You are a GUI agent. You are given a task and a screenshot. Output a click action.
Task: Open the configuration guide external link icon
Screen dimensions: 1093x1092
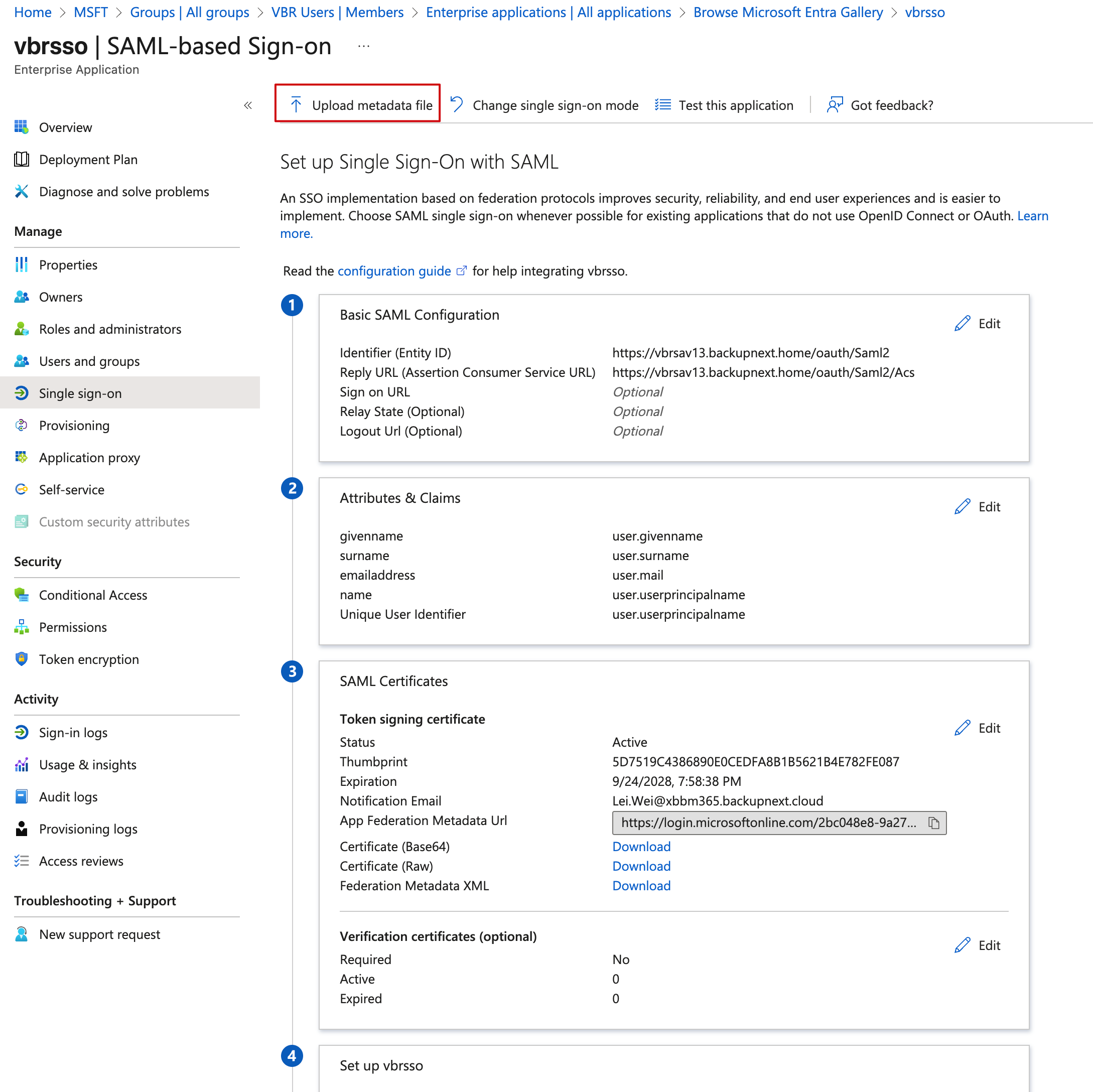[x=462, y=270]
